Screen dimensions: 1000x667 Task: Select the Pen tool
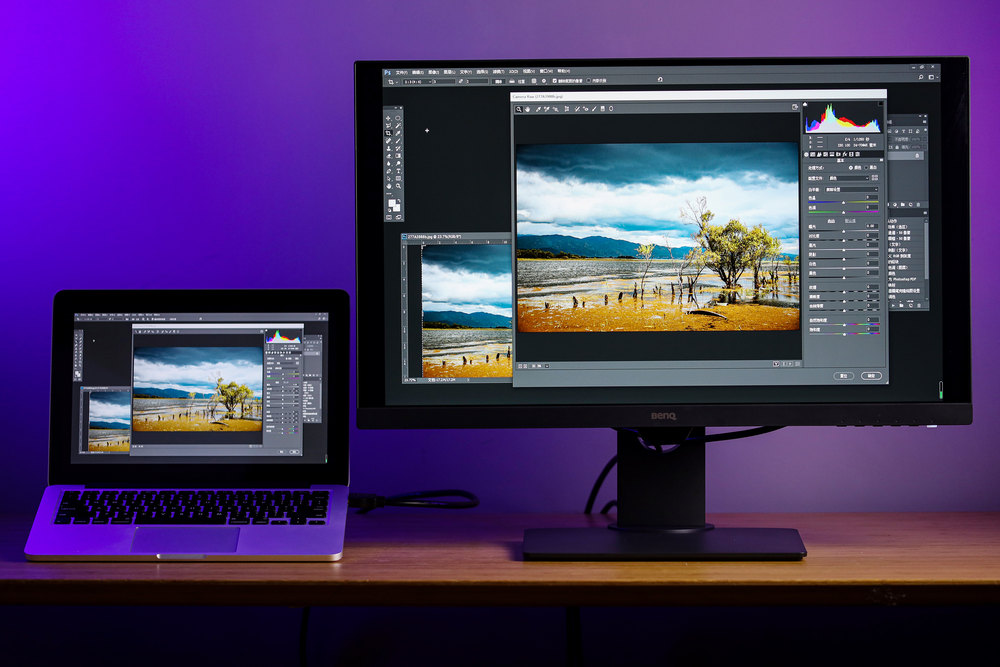pyautogui.click(x=388, y=172)
